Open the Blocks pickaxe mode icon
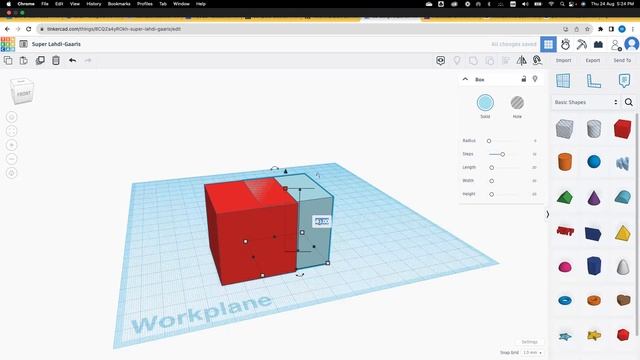Screen dimensions: 640x360 coord(582,44)
